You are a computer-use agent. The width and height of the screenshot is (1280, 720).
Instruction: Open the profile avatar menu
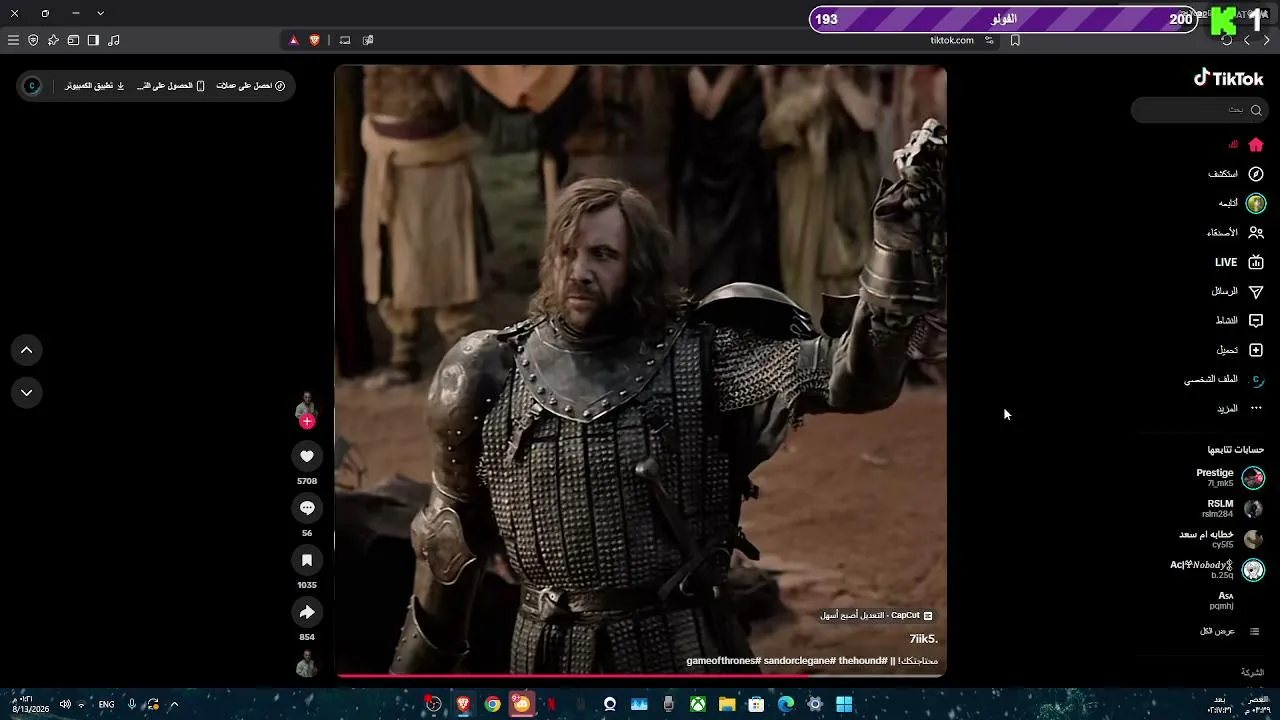(32, 86)
